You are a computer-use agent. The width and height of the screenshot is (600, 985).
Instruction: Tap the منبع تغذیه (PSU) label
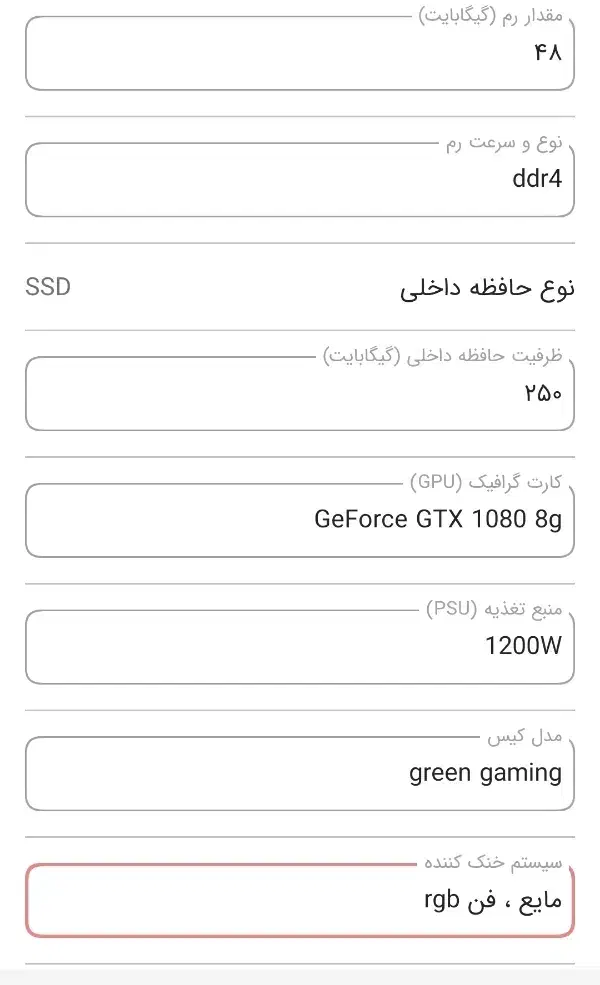(x=495, y=610)
